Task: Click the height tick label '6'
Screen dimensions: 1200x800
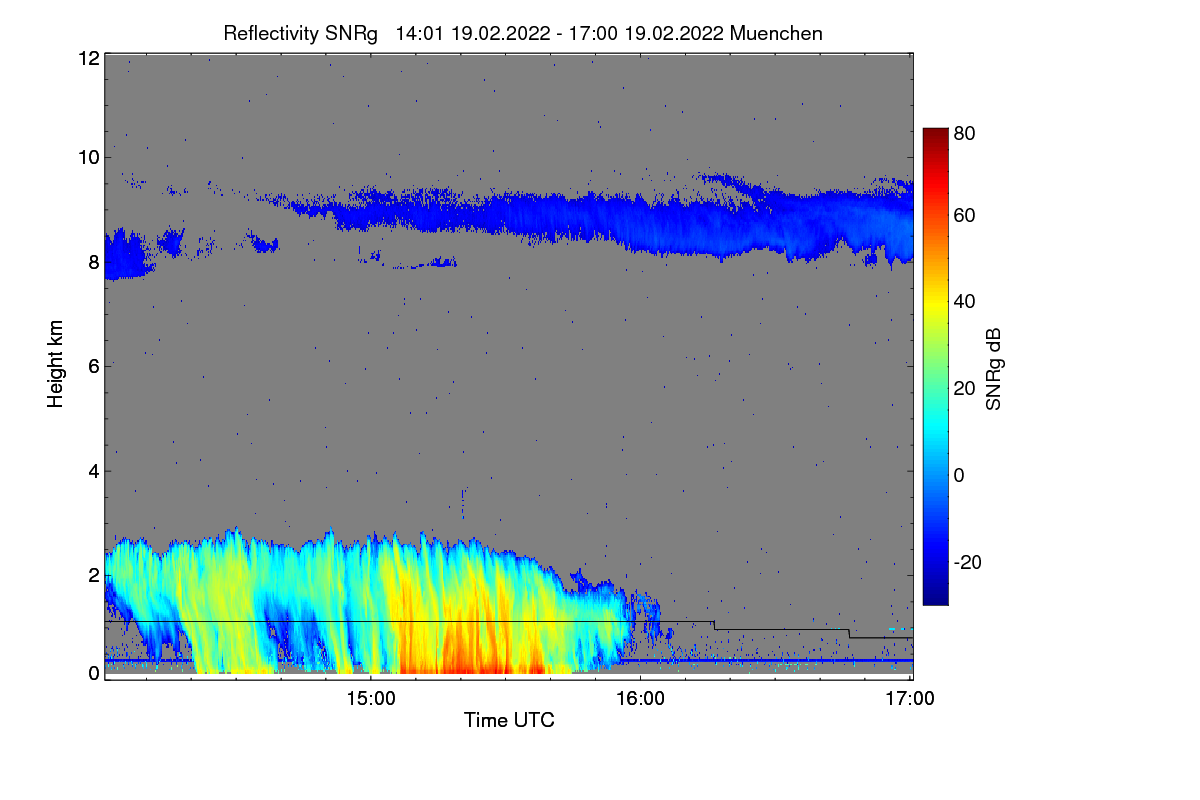Action: coord(93,366)
